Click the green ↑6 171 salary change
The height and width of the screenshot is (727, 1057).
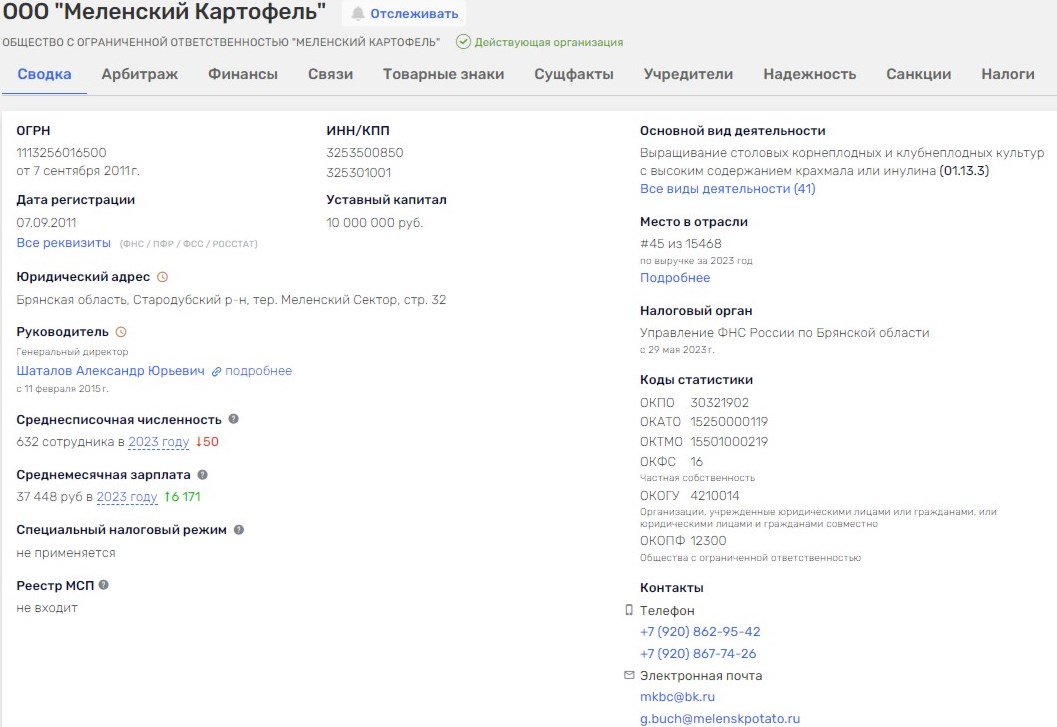coord(183,497)
